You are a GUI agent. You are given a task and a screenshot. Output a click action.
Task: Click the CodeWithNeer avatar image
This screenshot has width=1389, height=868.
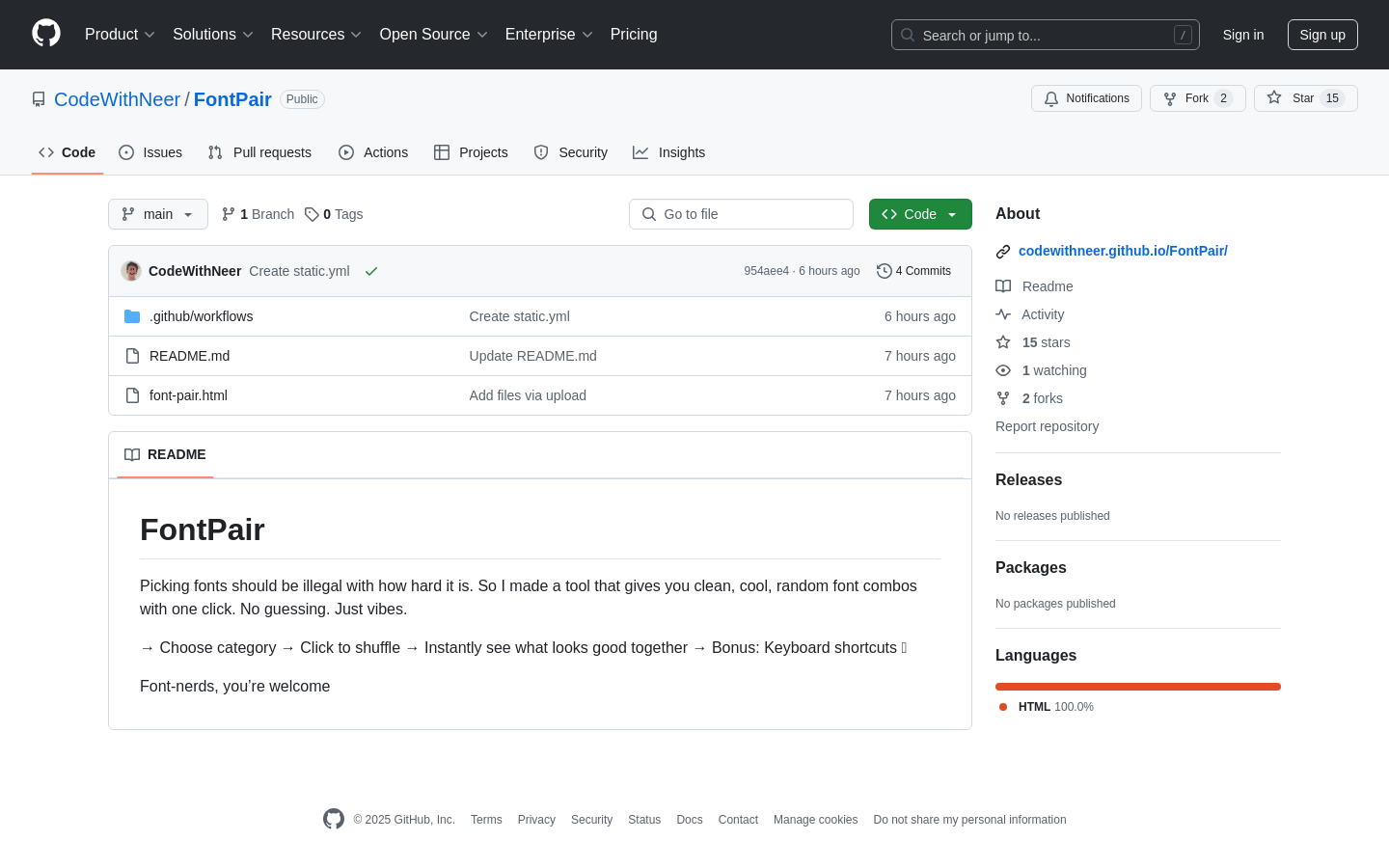coord(131,271)
